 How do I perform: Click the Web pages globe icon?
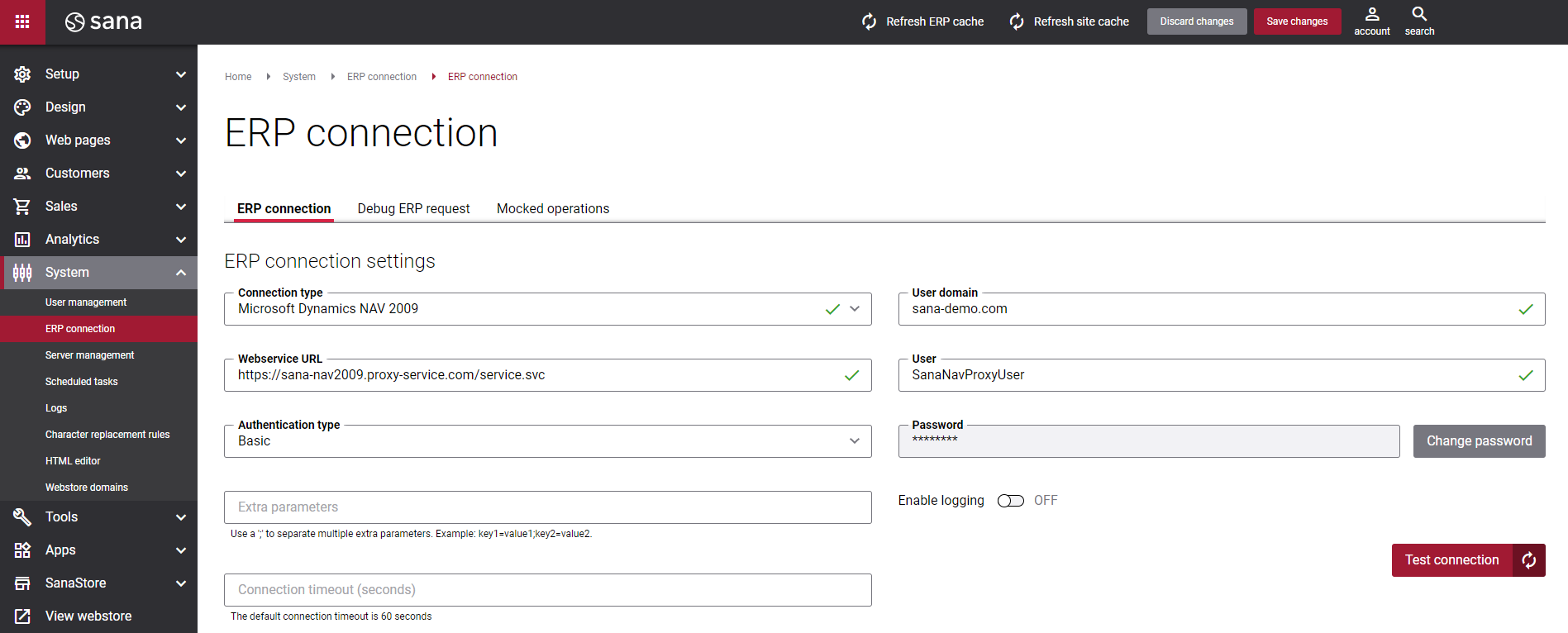22,140
